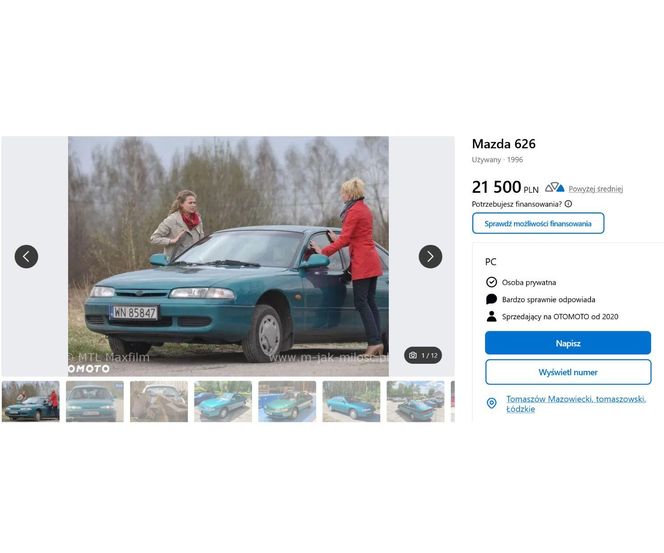
Task: Select the first thumbnail with two women
Action: [30, 401]
